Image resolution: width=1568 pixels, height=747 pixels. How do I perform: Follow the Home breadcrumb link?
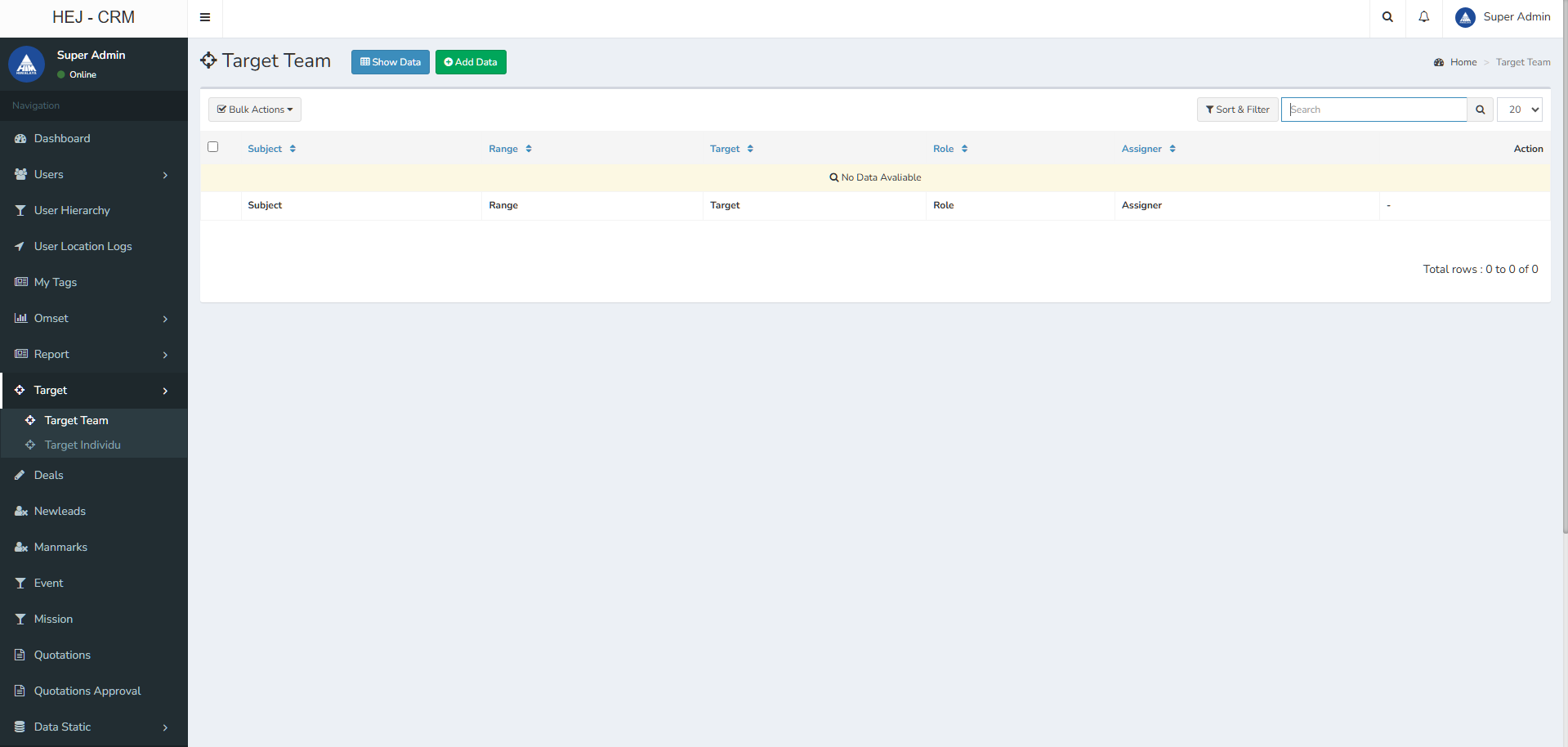[1463, 62]
